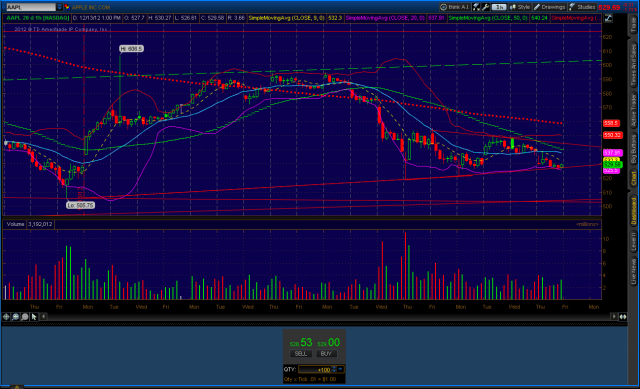Click the magenta SimpleMovingAvg (CLOSE, 20, 0) label
Viewport: 640px width, 389px height.
coord(385,18)
